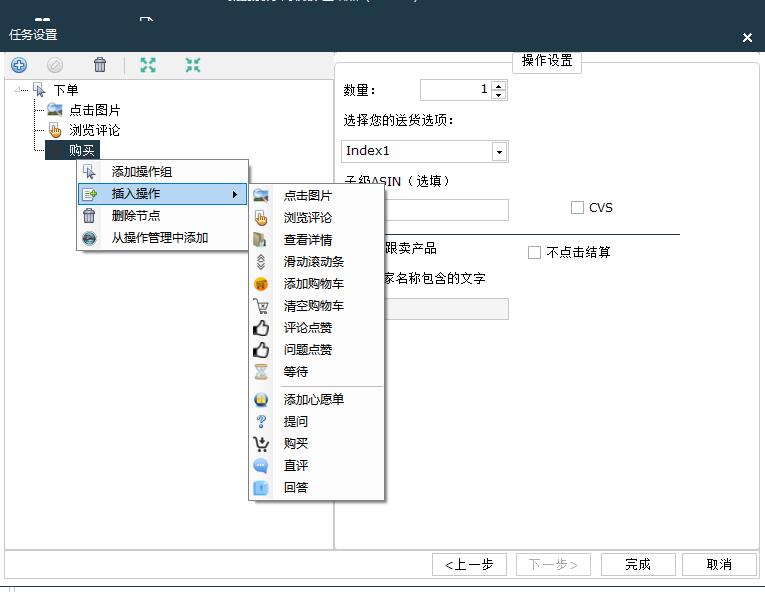The height and width of the screenshot is (592, 765).
Task: Click the blue icon beside 添加心愿单
Action: pos(261,400)
